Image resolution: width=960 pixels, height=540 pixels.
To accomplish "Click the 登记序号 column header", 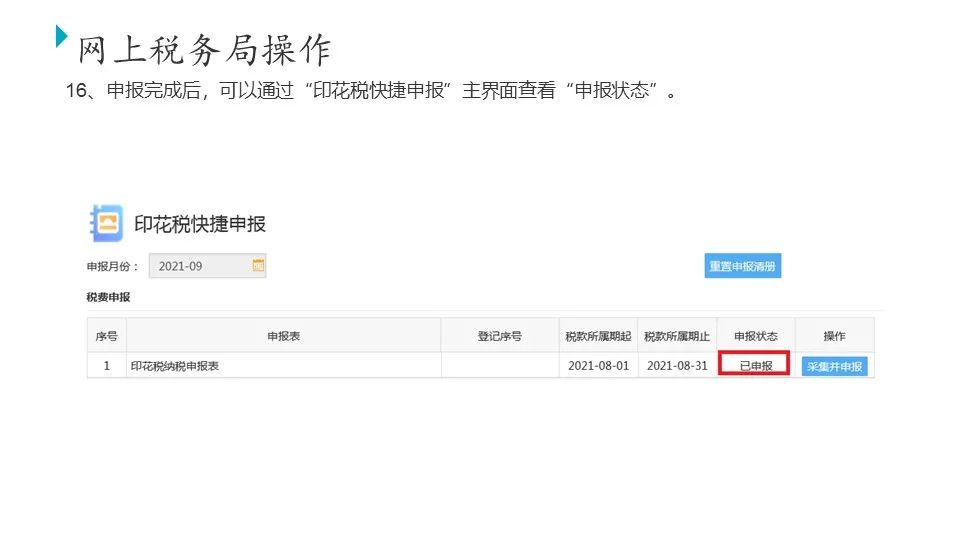I will coord(500,336).
